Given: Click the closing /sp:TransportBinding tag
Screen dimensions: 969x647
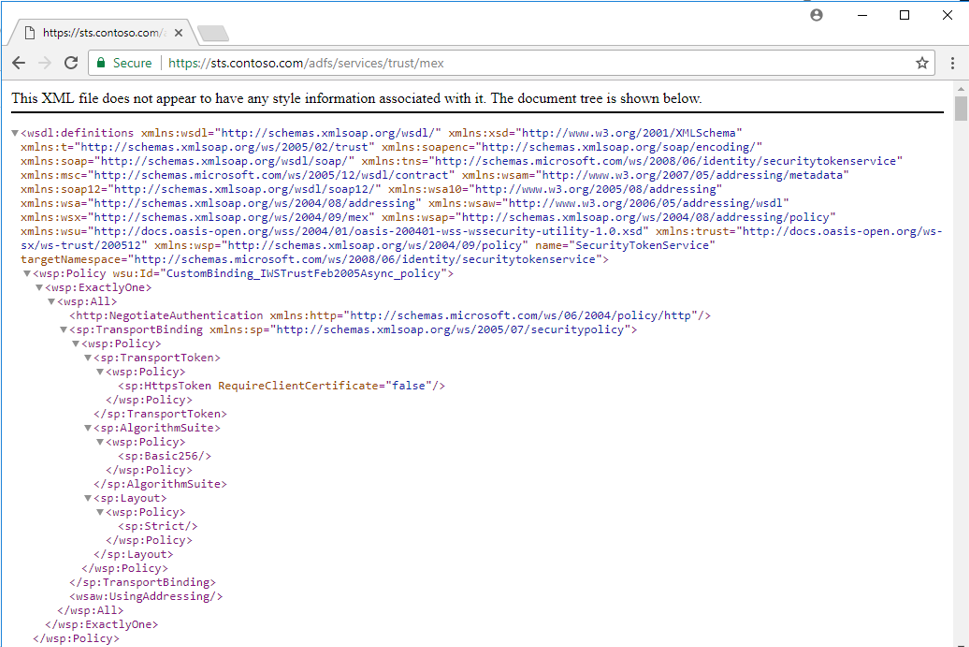Looking at the screenshot, I should [x=143, y=582].
